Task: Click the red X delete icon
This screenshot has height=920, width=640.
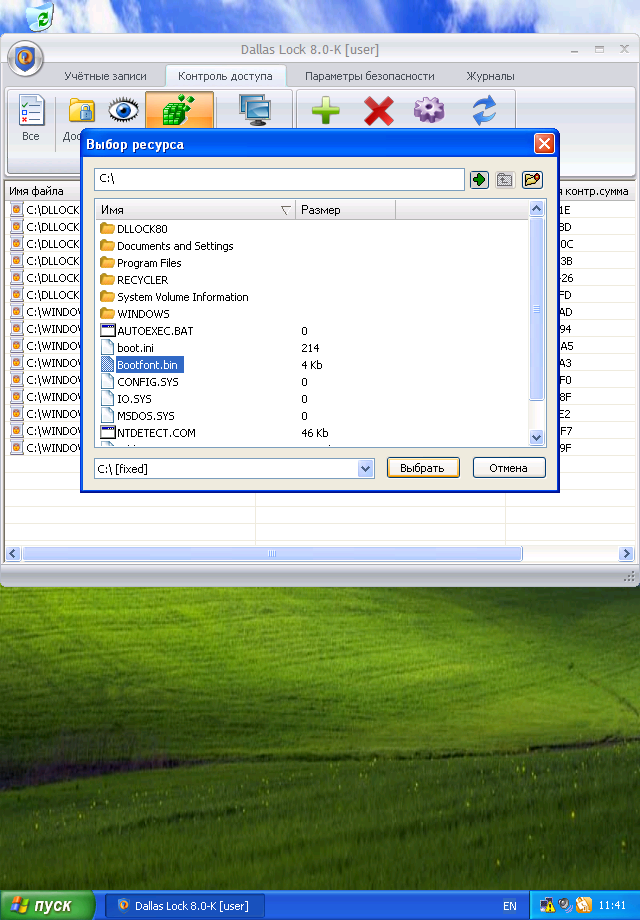Action: (378, 110)
